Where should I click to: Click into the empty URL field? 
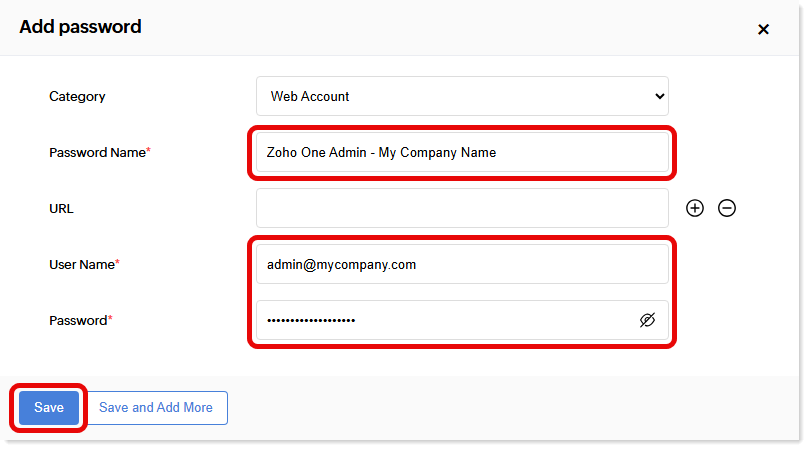tap(461, 208)
